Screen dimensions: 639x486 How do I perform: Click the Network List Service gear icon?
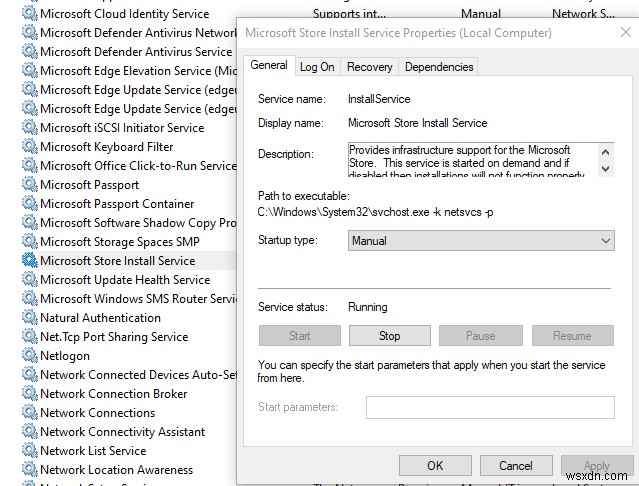point(29,451)
